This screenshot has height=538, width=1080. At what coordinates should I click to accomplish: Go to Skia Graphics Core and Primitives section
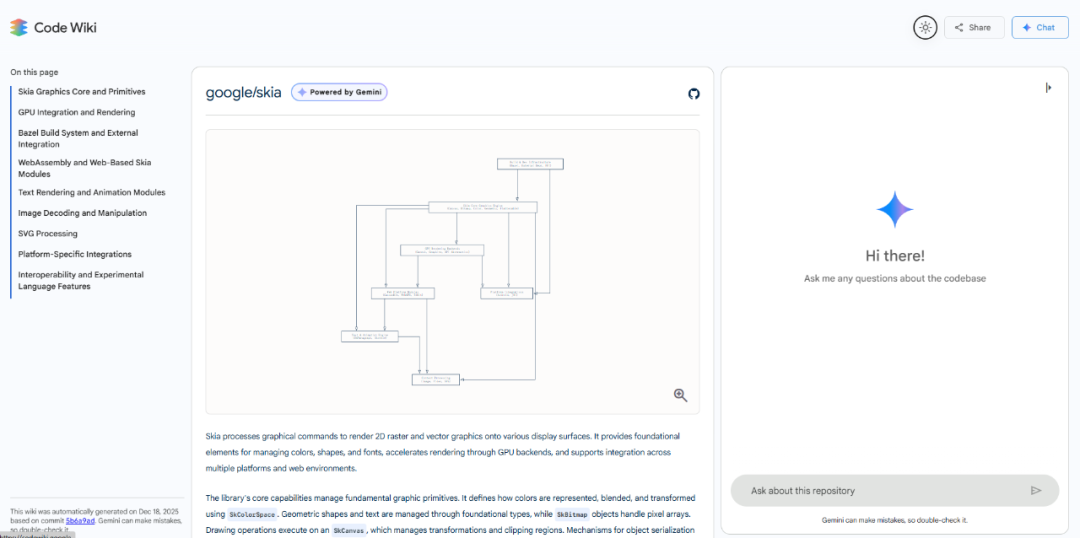tap(82, 92)
